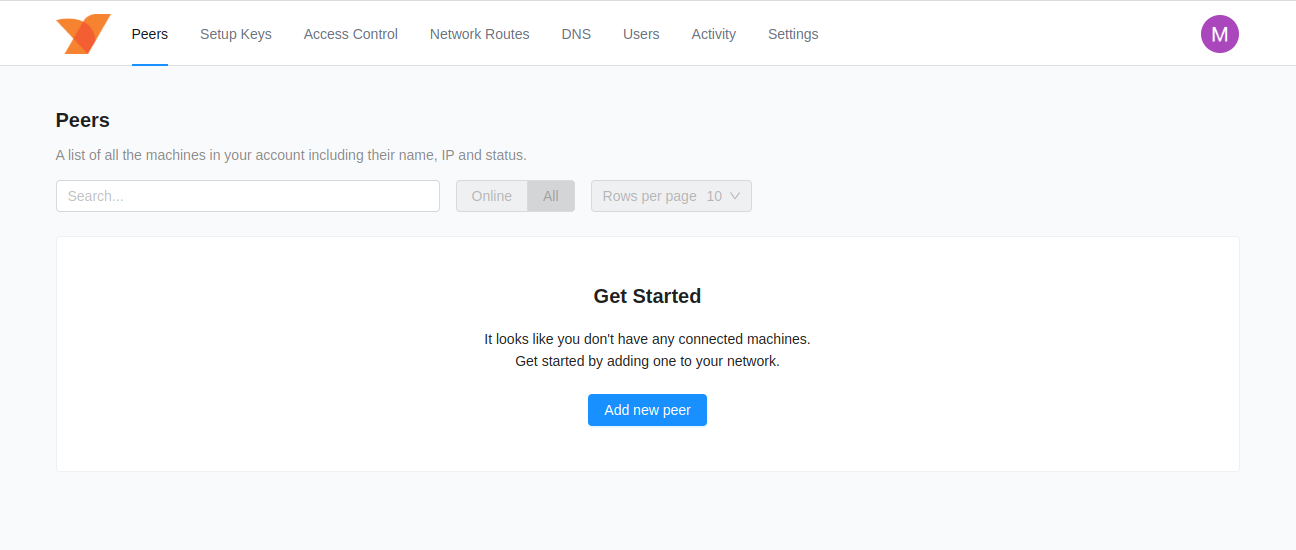Switch to the Peers tab
The image size is (1296, 550).
click(150, 34)
